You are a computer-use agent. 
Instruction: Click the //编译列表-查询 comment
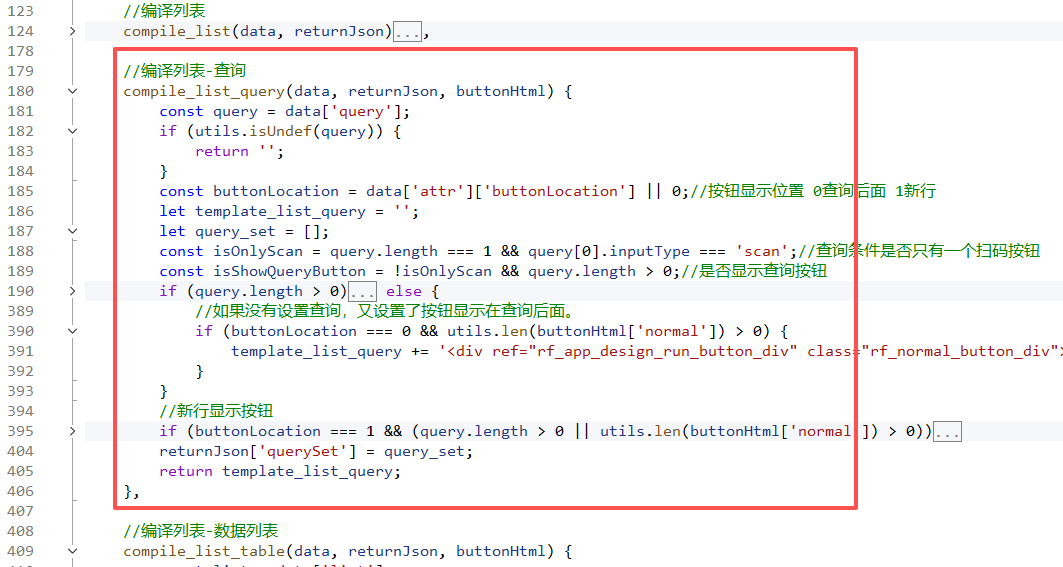pyautogui.click(x=185, y=71)
